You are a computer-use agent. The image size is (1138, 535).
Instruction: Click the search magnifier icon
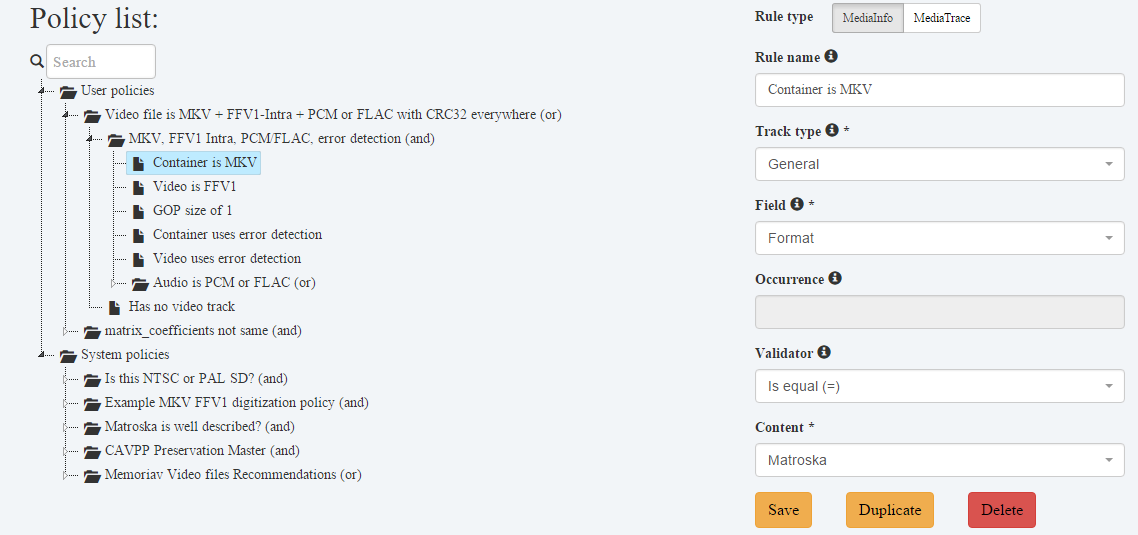pyautogui.click(x=37, y=62)
